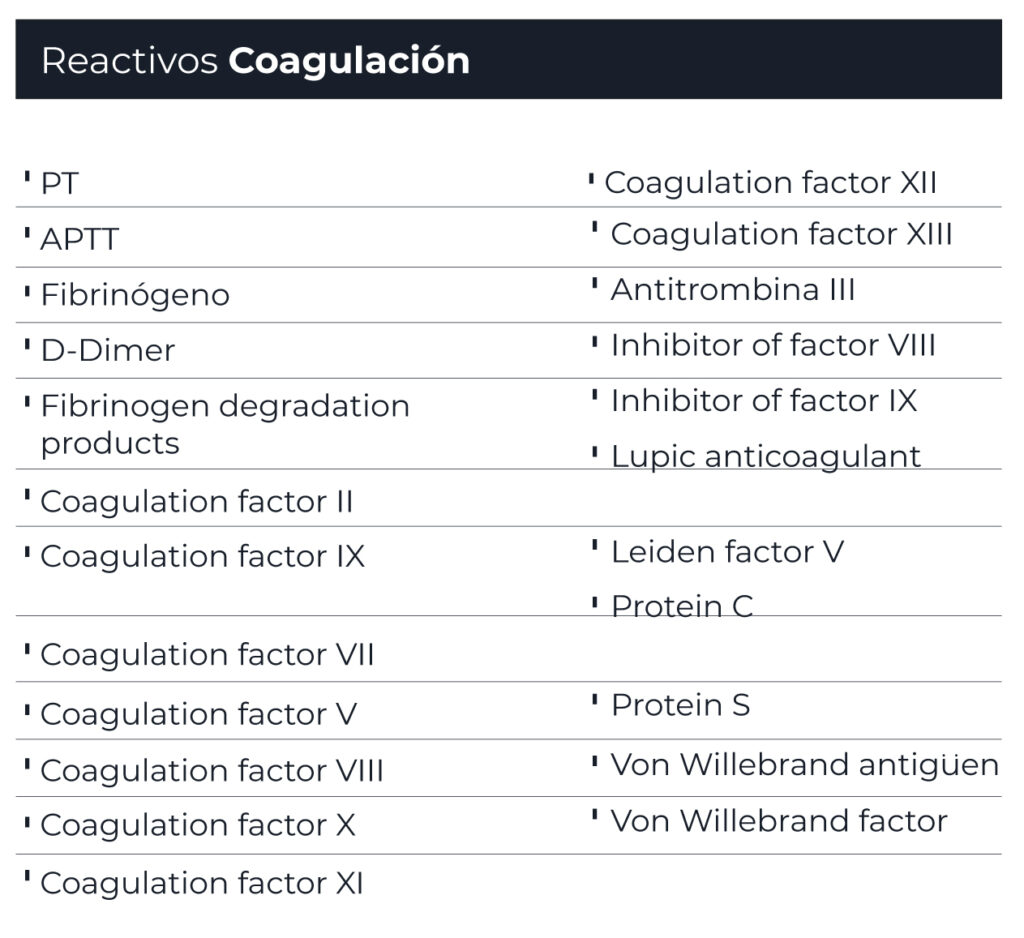Select the Protein S reagent
Image resolution: width=1024 pixels, height=938 pixels.
coord(680,705)
